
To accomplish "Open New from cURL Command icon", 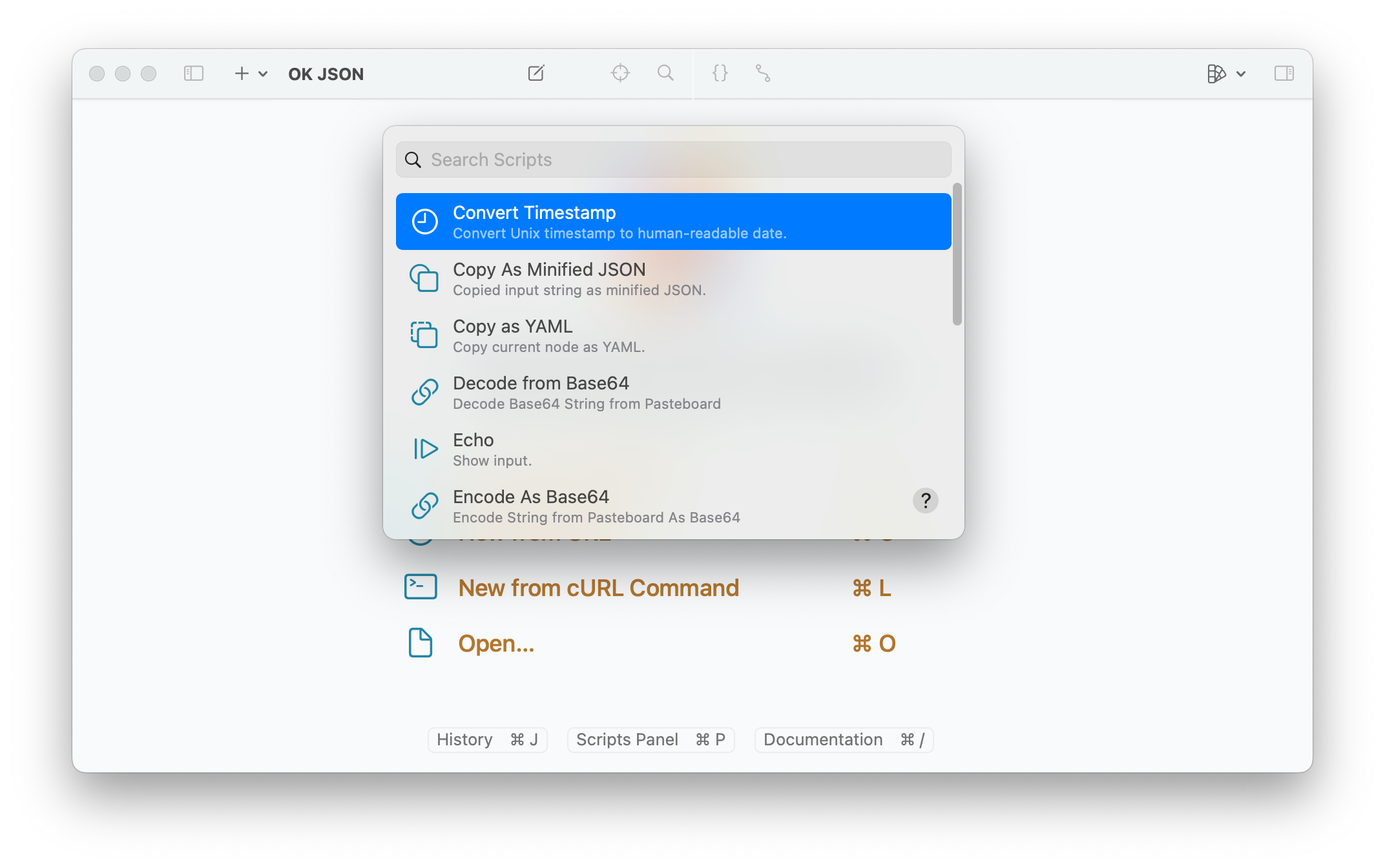I will [420, 587].
